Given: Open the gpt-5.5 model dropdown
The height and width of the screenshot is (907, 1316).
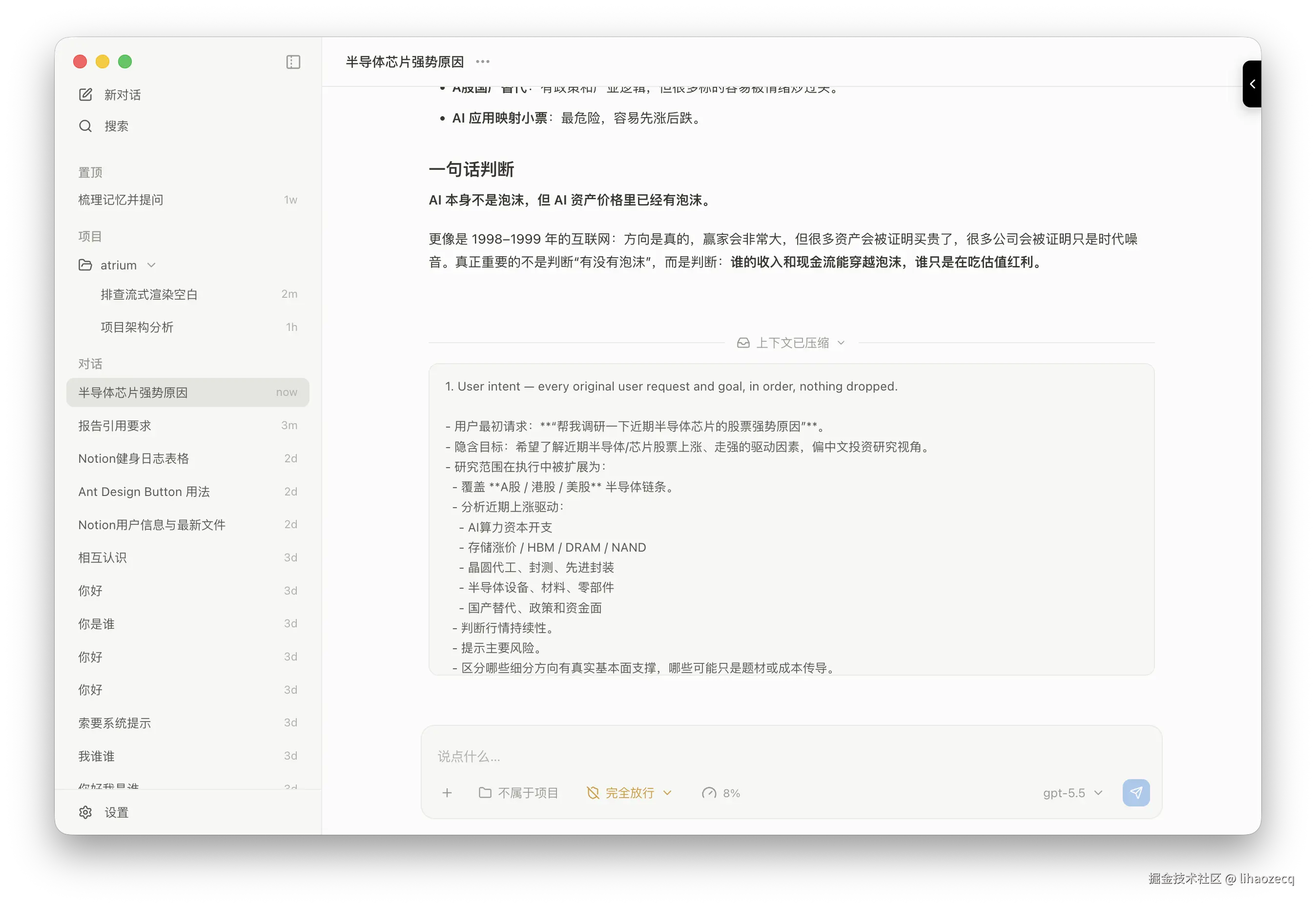Looking at the screenshot, I should click(1072, 793).
